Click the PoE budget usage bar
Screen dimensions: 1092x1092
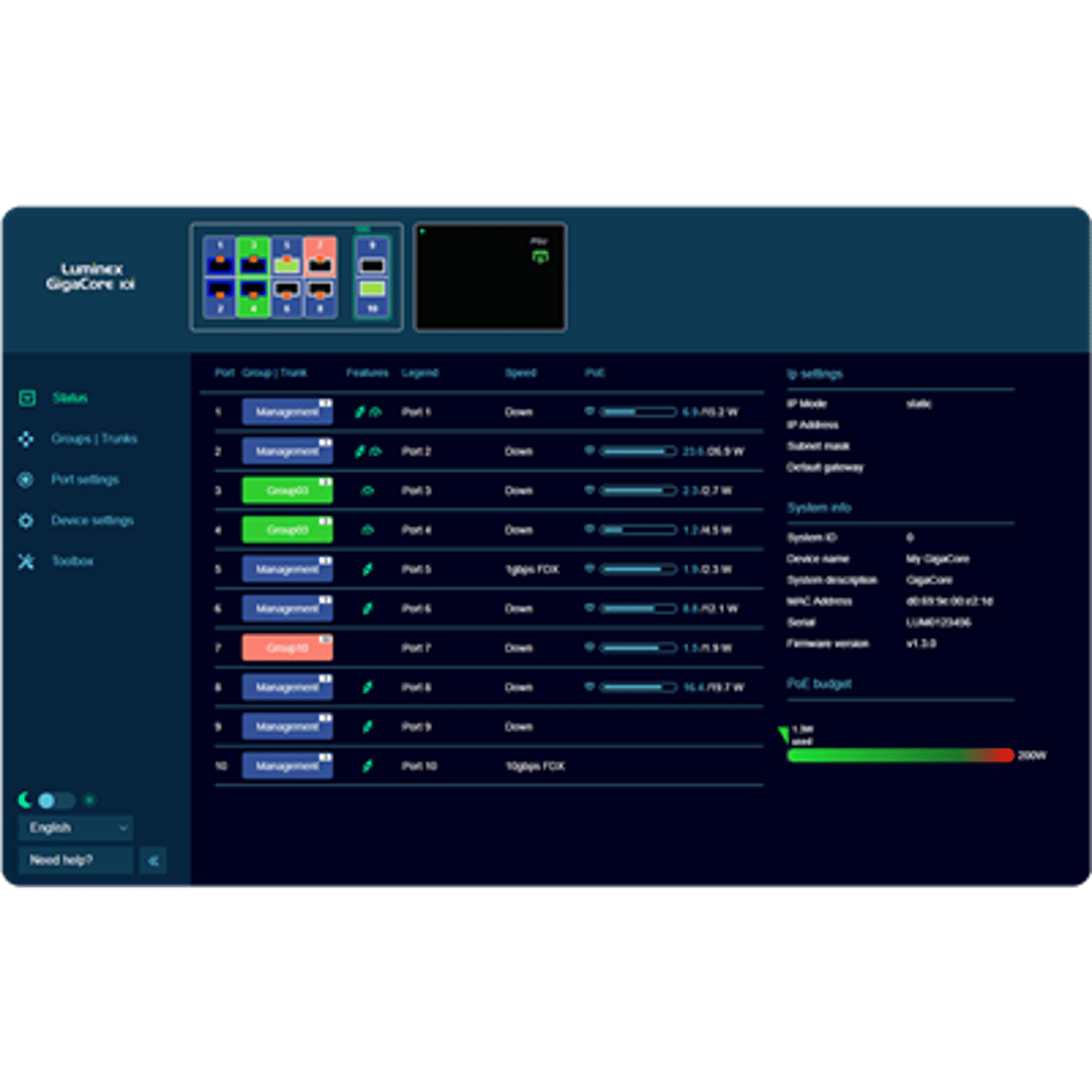(900, 756)
